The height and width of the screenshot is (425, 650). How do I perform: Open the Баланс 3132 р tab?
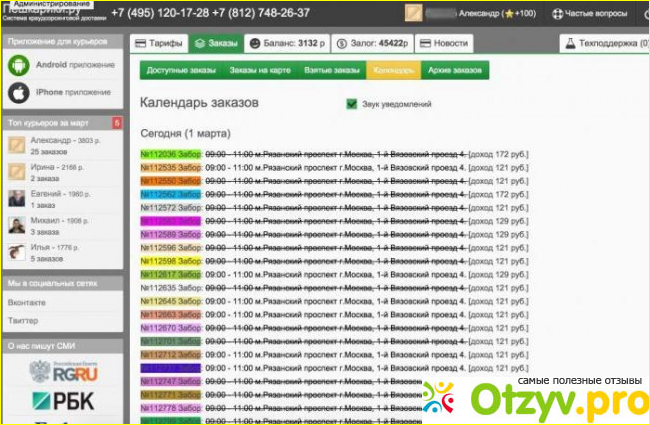click(x=287, y=44)
